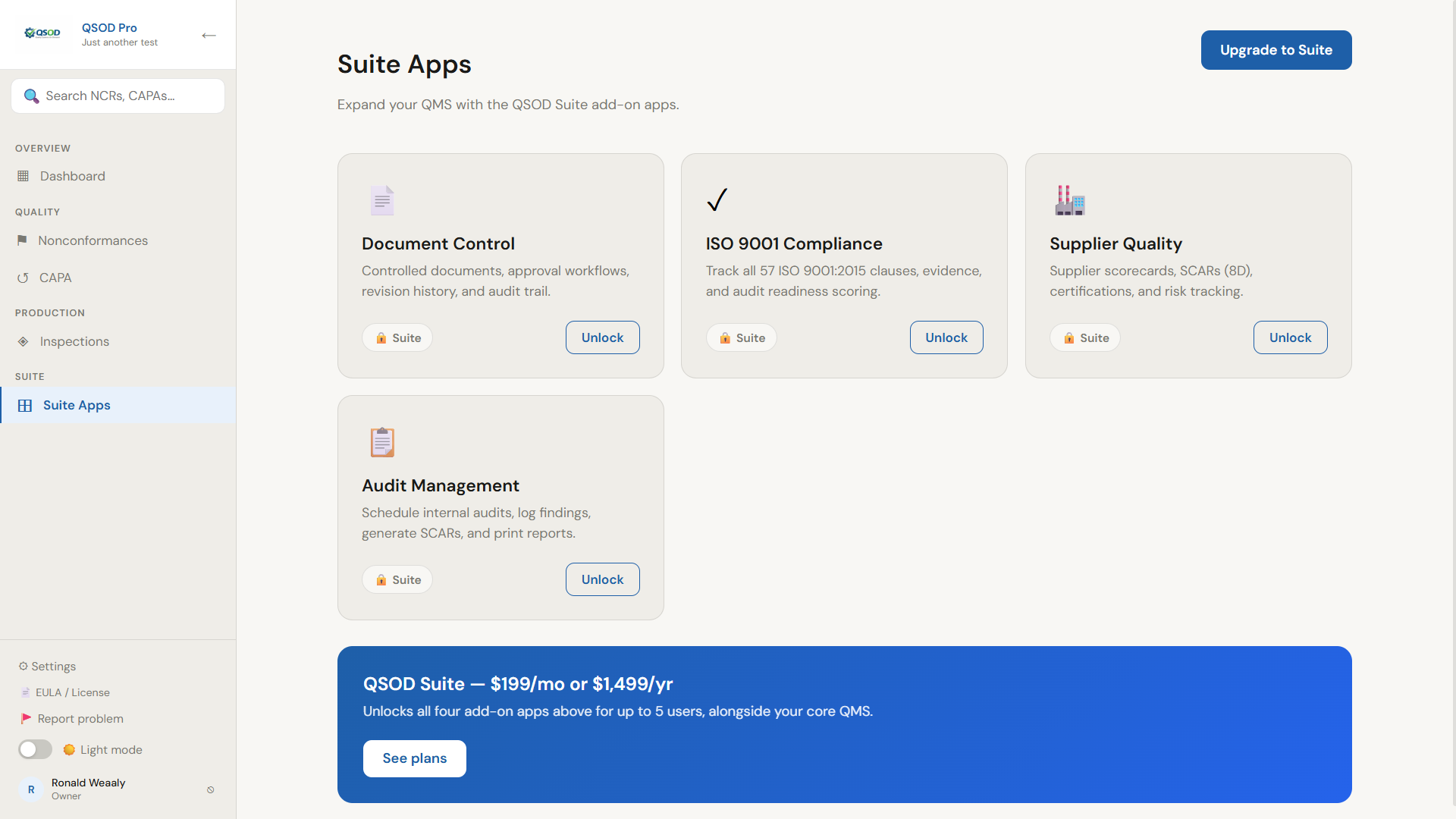1456x819 pixels.
Task: Click the Inspections diamond icon
Action: click(24, 341)
